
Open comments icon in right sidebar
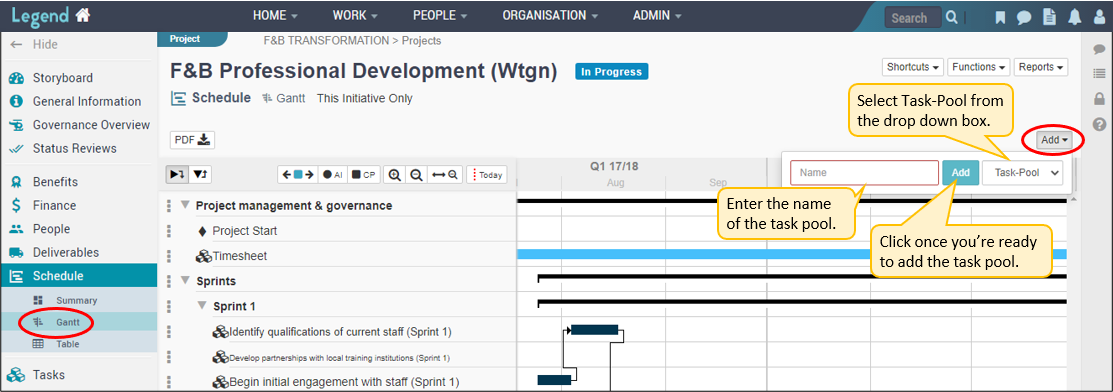tap(1099, 49)
